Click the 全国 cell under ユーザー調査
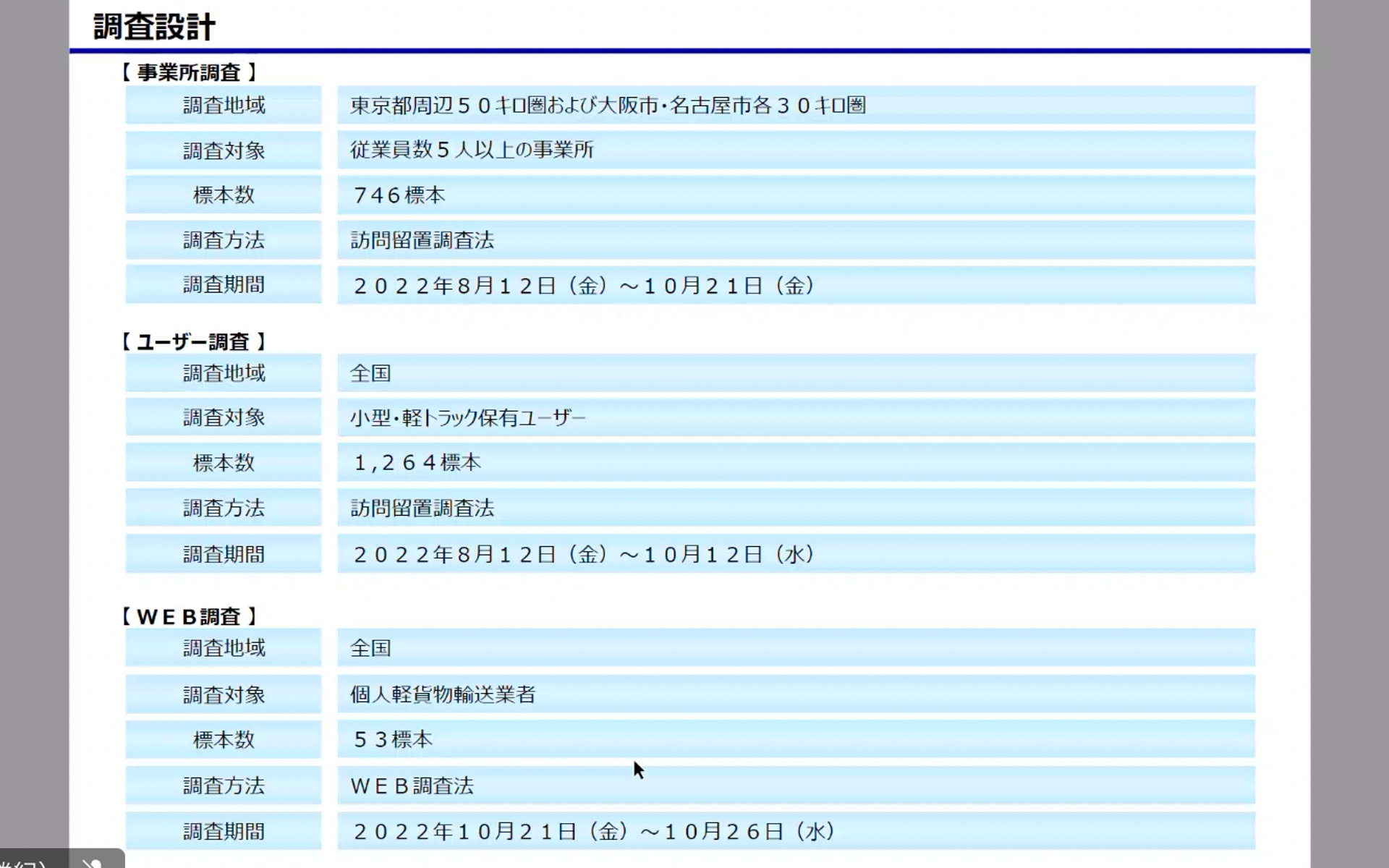The width and height of the screenshot is (1389, 868). [x=370, y=373]
